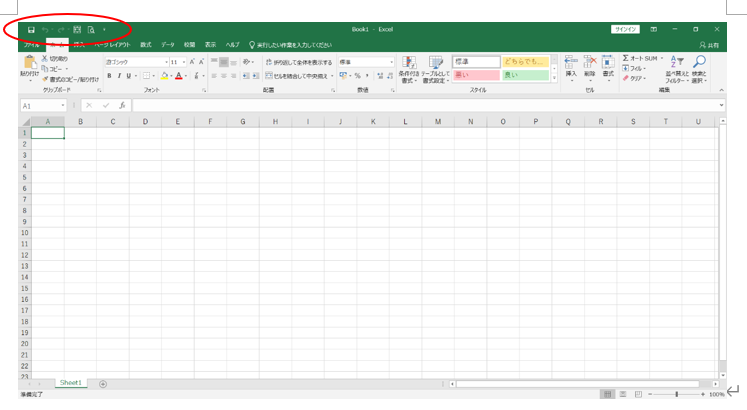Screen dimensions: 747x410
Task: Toggle top align button
Action: pyautogui.click(x=214, y=62)
